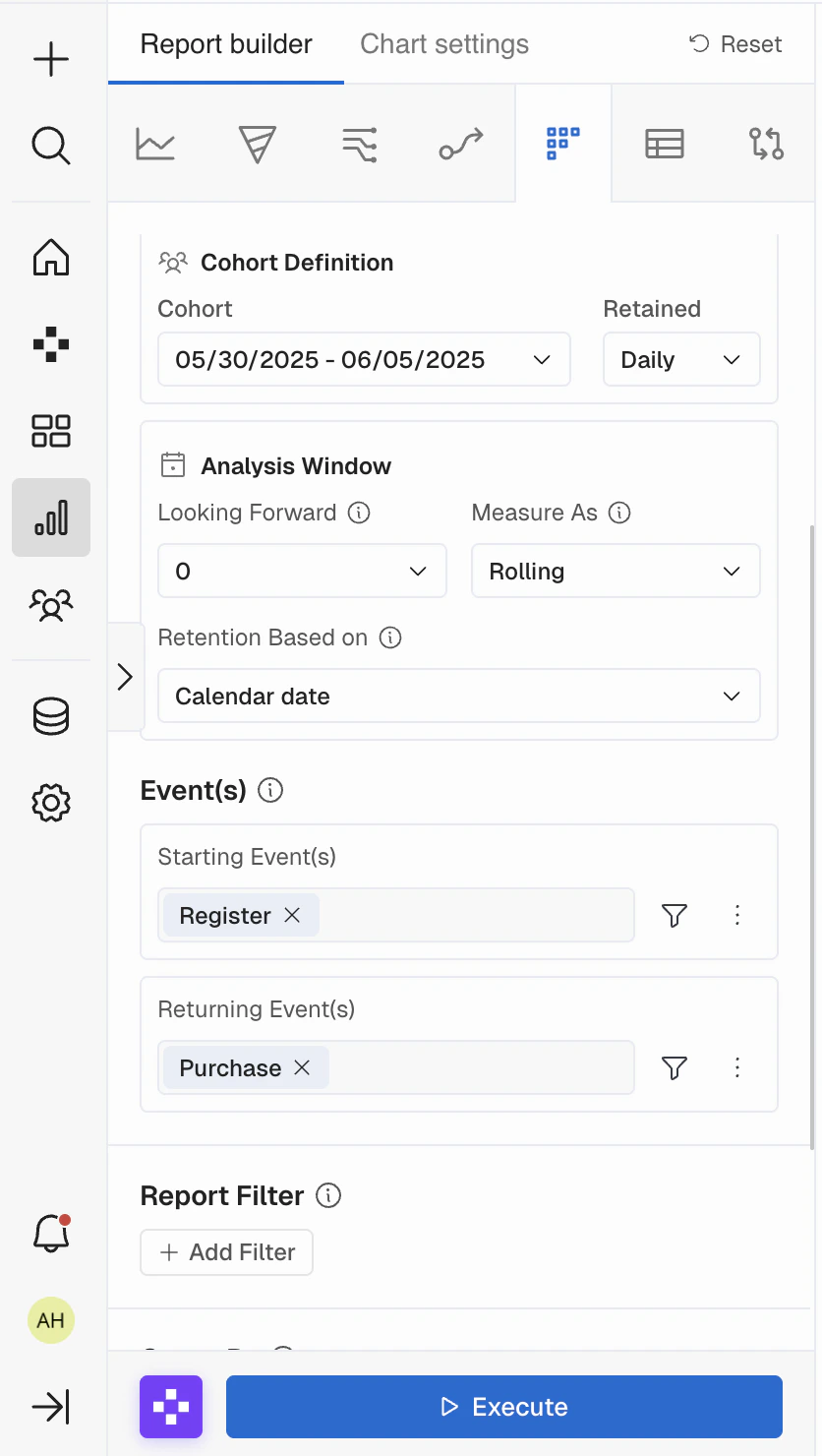The width and height of the screenshot is (822, 1456).
Task: Remove the Purchase returning event tag
Action: pos(302,1068)
